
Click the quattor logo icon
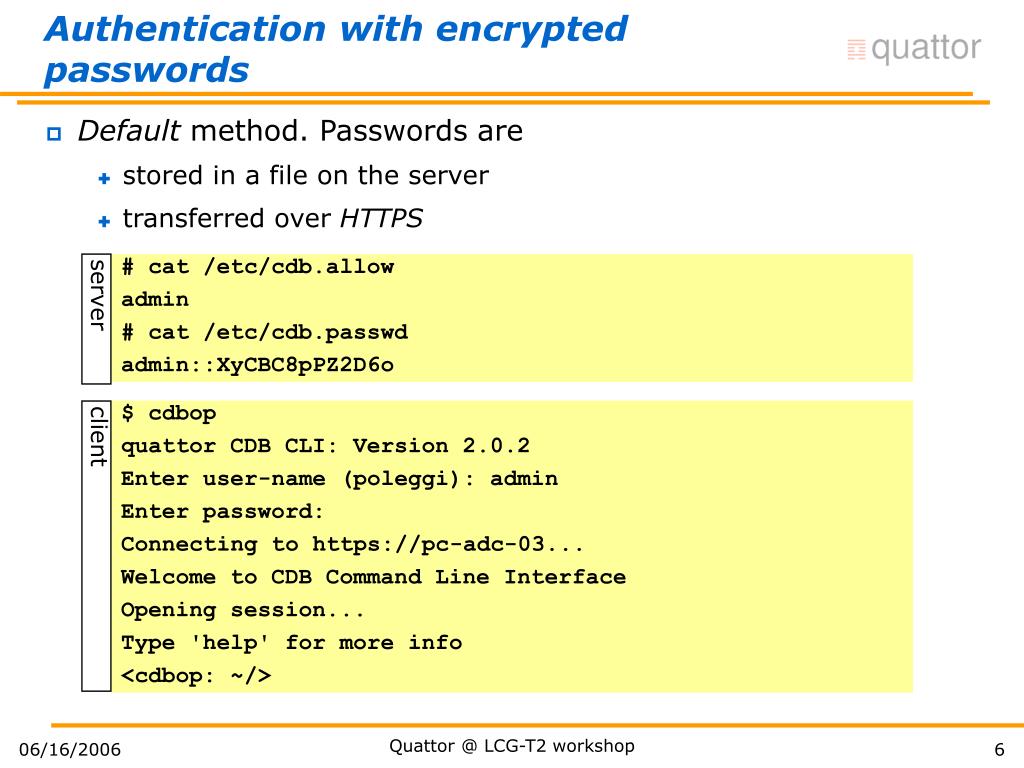point(856,50)
